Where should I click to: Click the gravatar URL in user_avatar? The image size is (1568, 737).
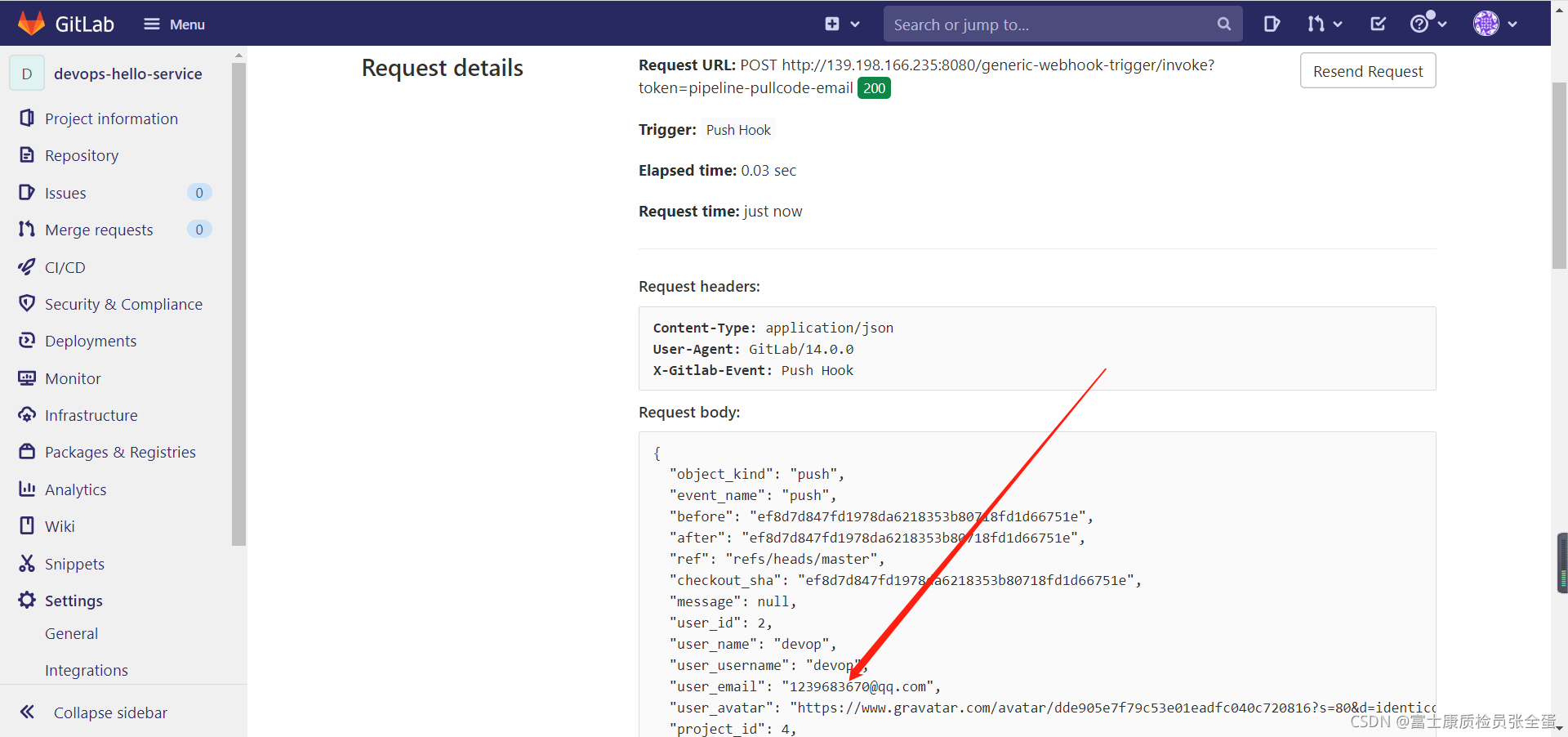click(x=1115, y=708)
